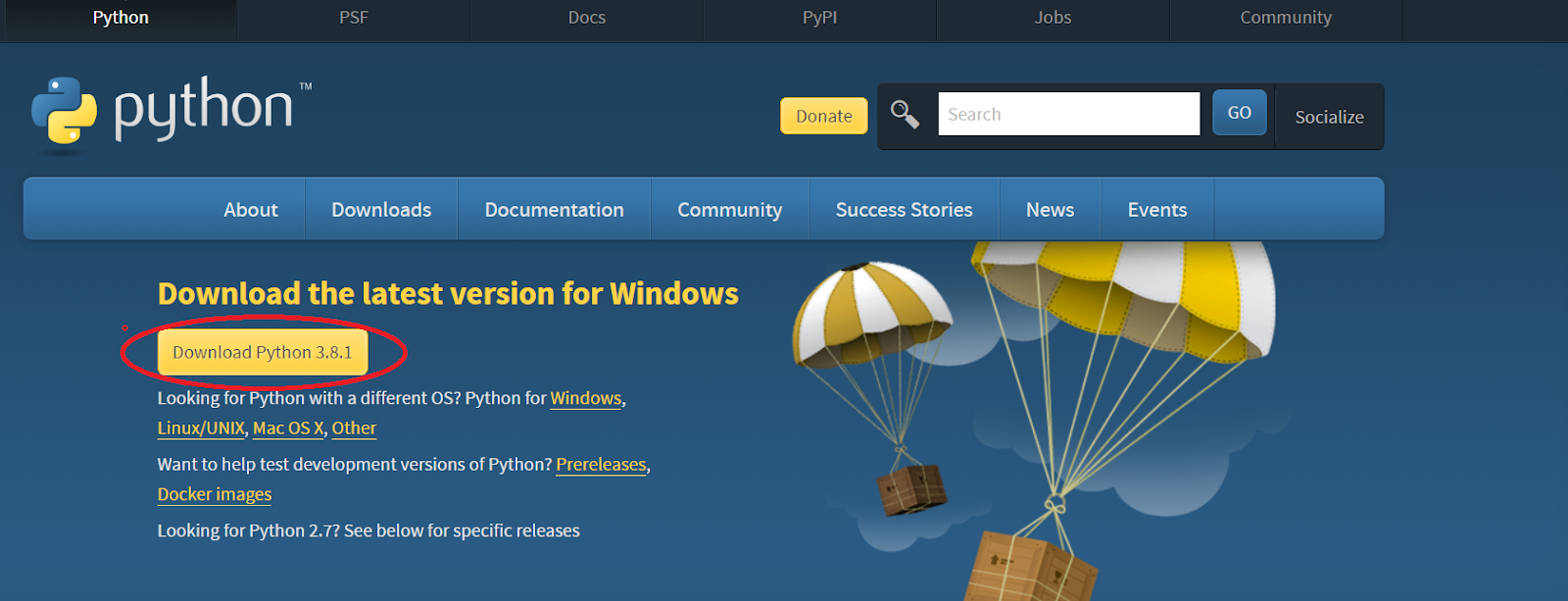1568x601 pixels.
Task: Focus the Search input field
Action: pos(1069,114)
